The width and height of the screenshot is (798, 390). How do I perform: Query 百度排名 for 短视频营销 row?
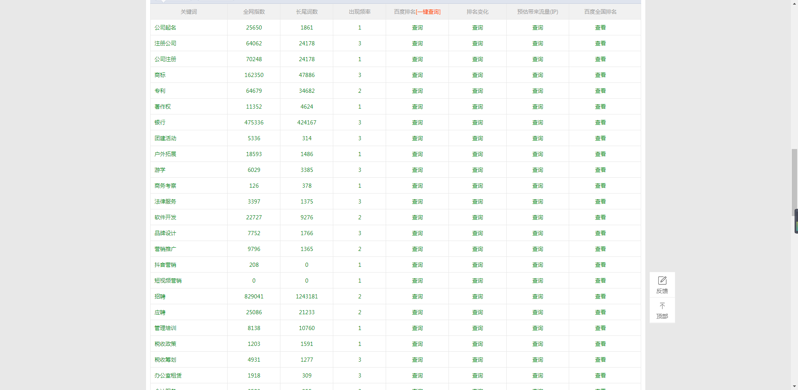[x=417, y=281]
